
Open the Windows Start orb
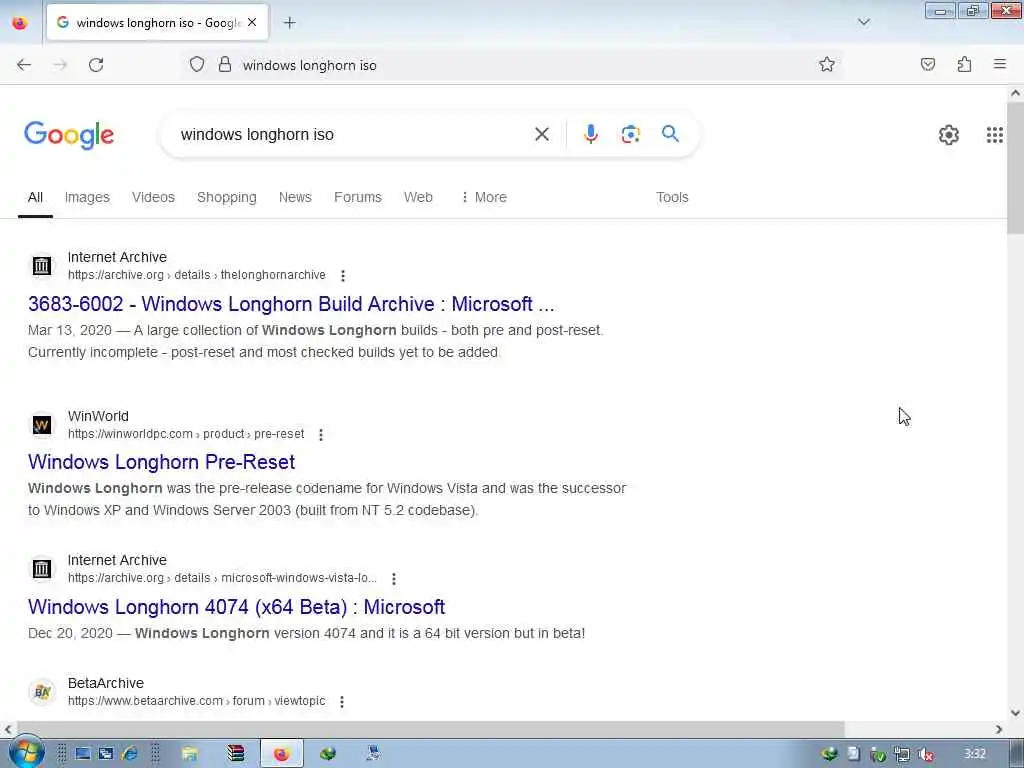click(26, 754)
